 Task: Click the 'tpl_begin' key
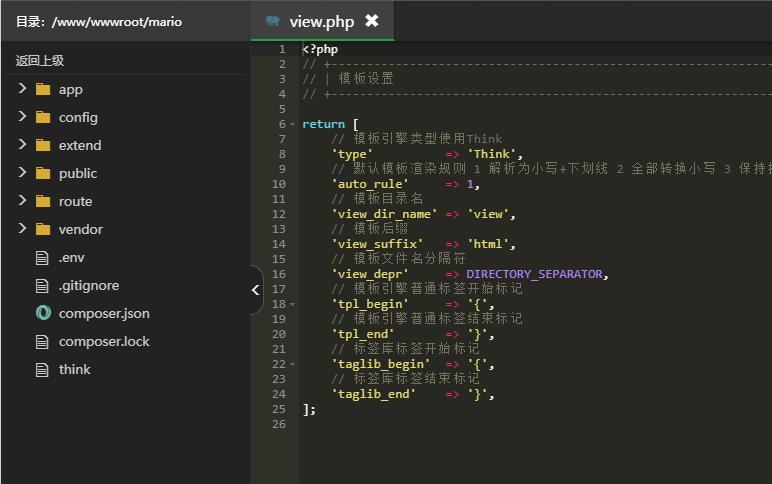[x=370, y=304]
